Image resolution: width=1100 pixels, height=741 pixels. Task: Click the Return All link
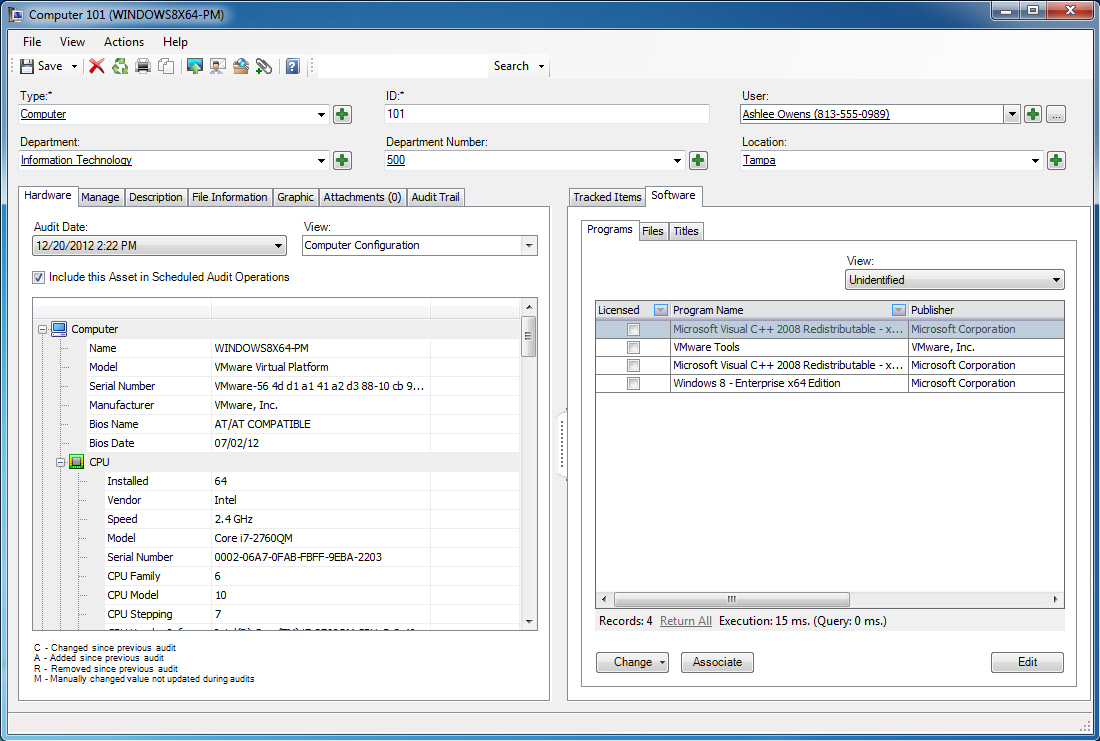click(x=685, y=620)
